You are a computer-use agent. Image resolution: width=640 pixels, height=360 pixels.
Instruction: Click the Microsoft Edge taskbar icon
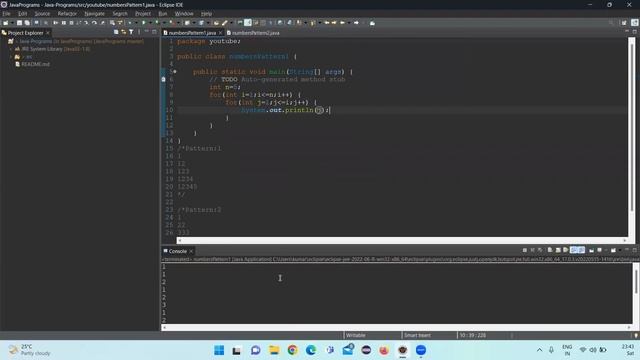point(311,350)
